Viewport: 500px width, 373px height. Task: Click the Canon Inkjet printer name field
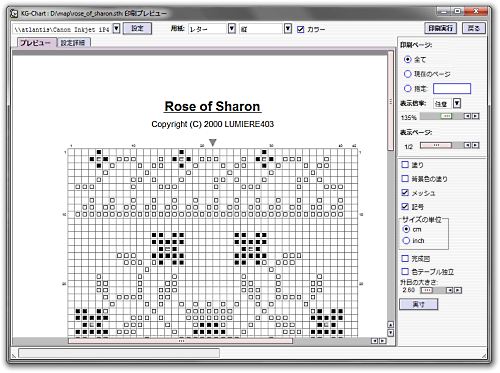pos(62,29)
